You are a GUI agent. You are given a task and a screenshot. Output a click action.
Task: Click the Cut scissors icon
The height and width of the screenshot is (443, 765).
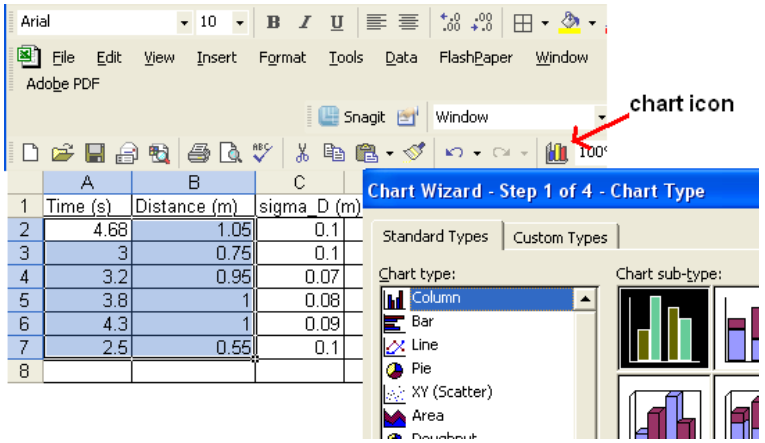pyautogui.click(x=301, y=153)
